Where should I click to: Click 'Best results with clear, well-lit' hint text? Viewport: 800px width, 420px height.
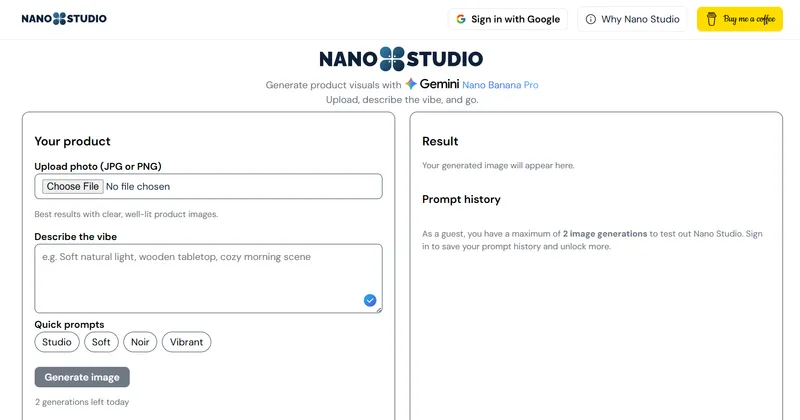pyautogui.click(x=126, y=214)
